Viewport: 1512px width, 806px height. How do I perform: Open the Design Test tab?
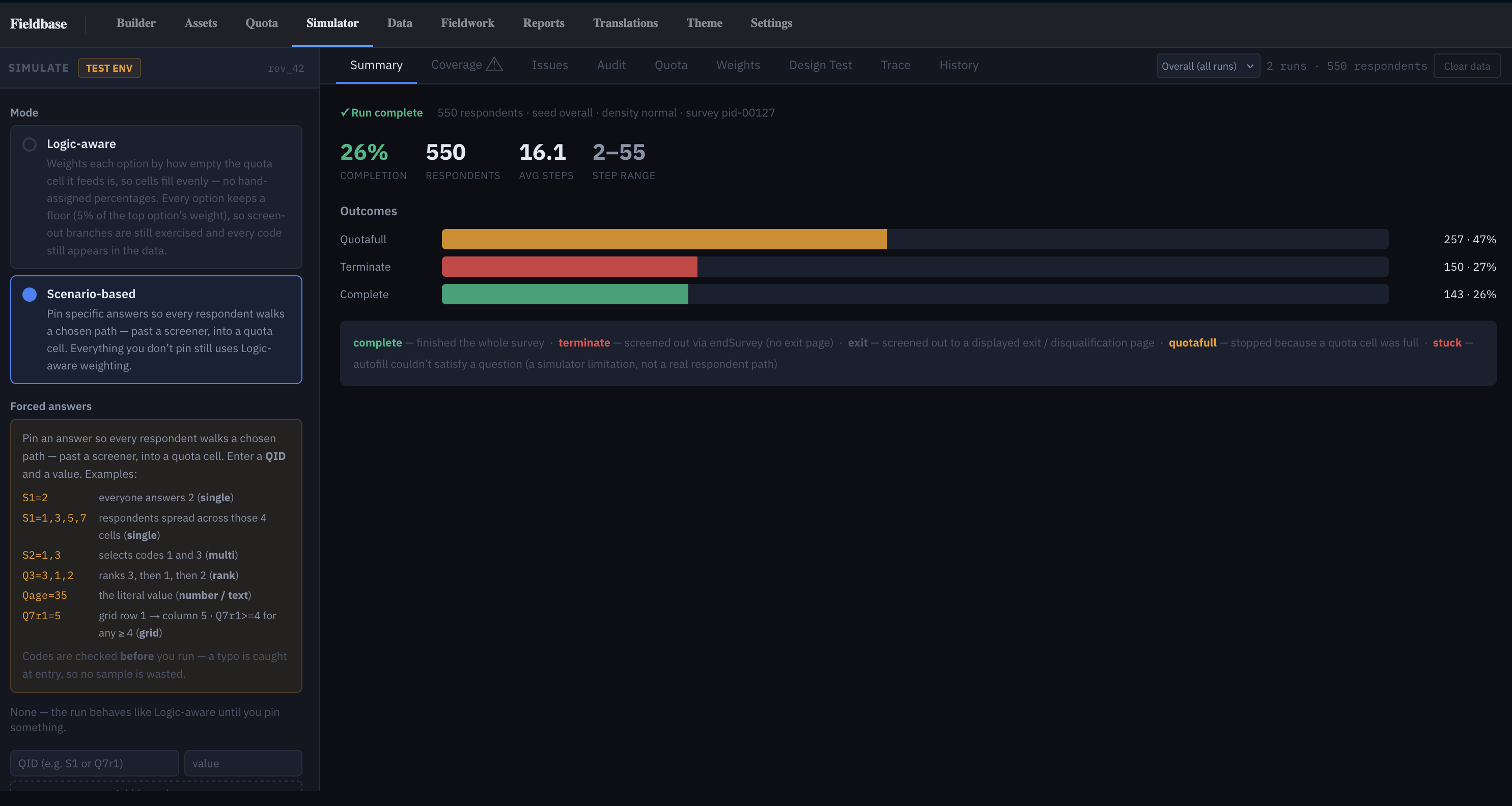point(820,65)
